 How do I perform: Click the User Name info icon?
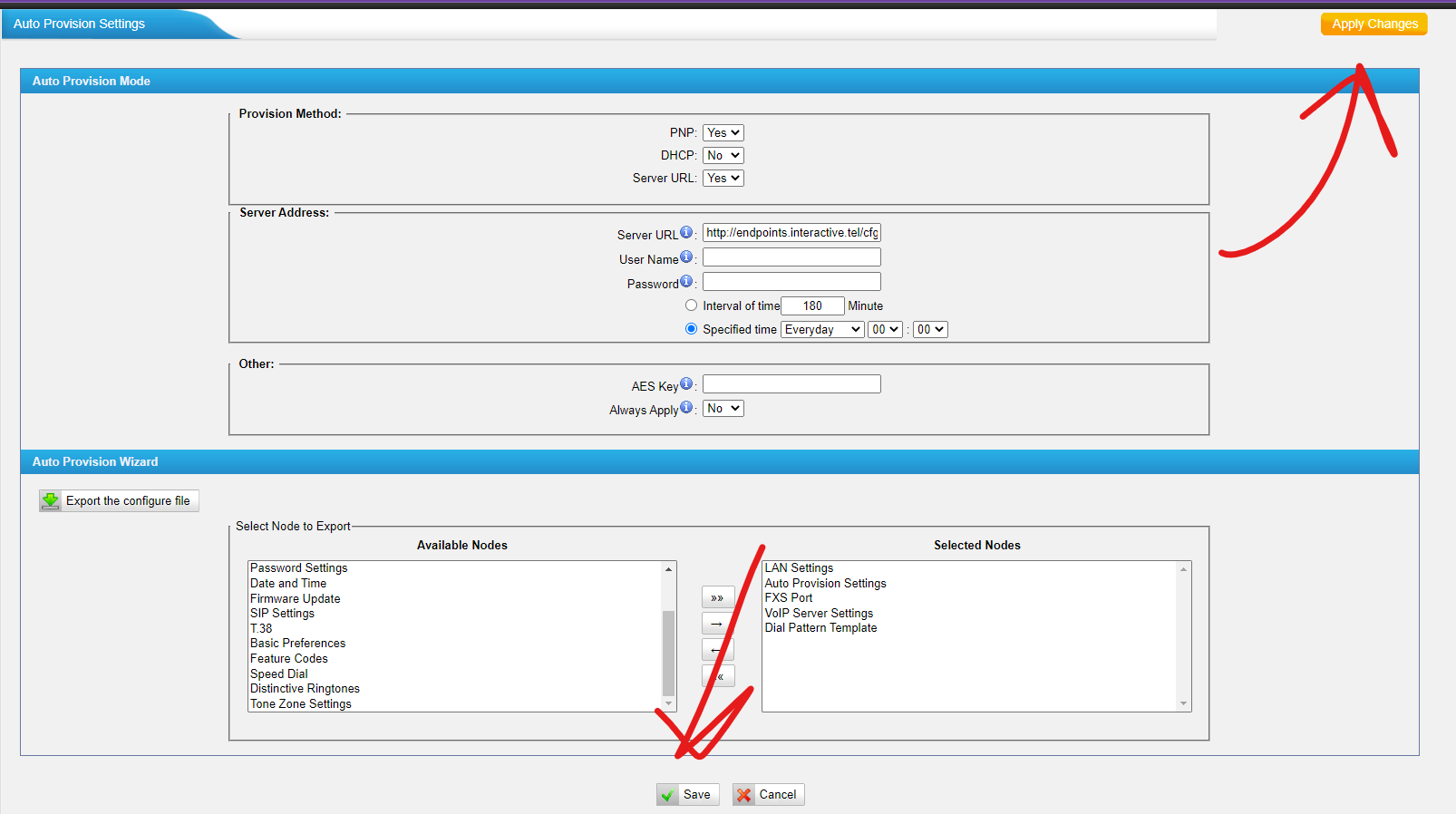[686, 257]
